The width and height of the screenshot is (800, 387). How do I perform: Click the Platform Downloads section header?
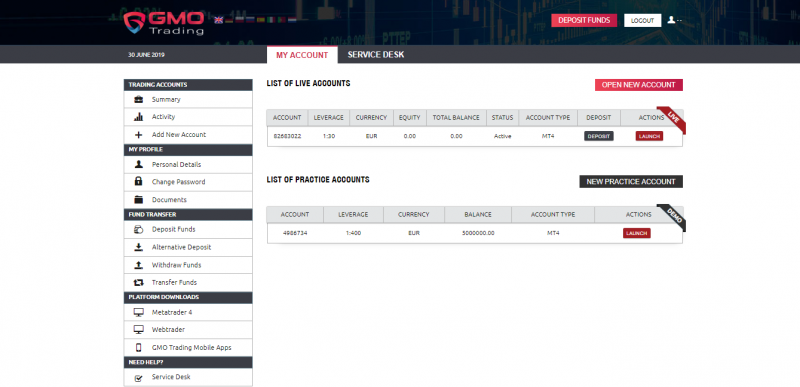coord(188,297)
